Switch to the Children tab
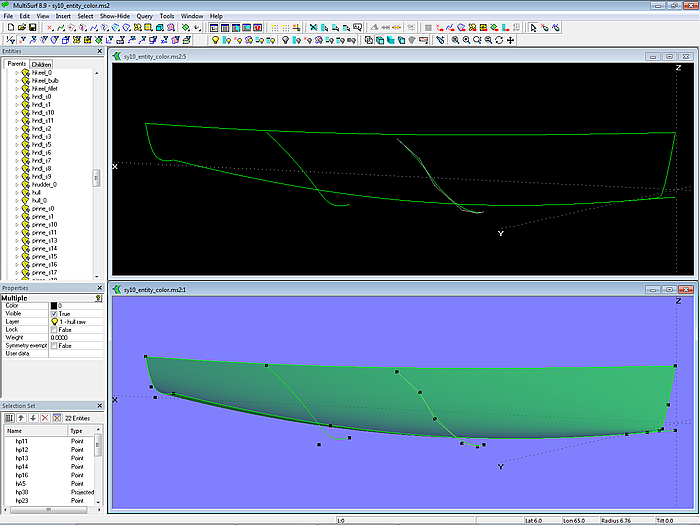Screen dimensions: 700x525 tap(41, 64)
